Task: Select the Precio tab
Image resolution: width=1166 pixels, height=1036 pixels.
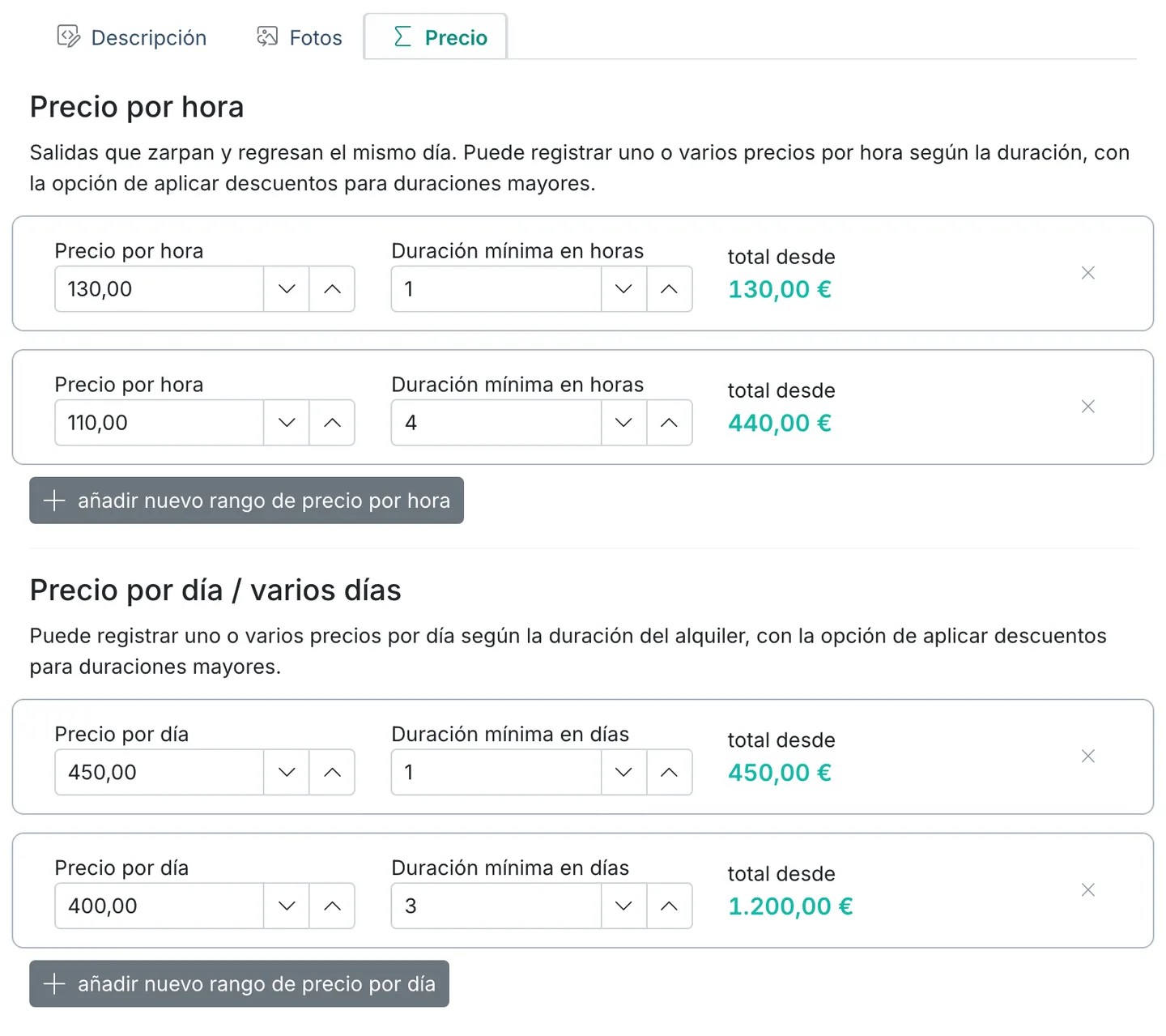Action: (x=436, y=37)
